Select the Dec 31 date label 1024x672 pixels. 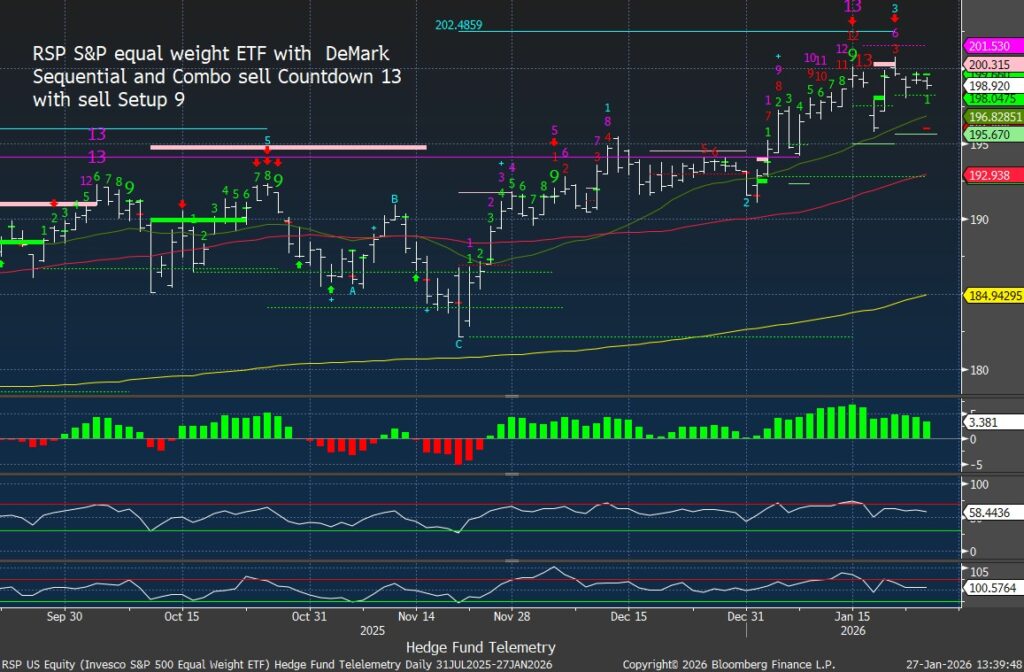click(x=748, y=617)
